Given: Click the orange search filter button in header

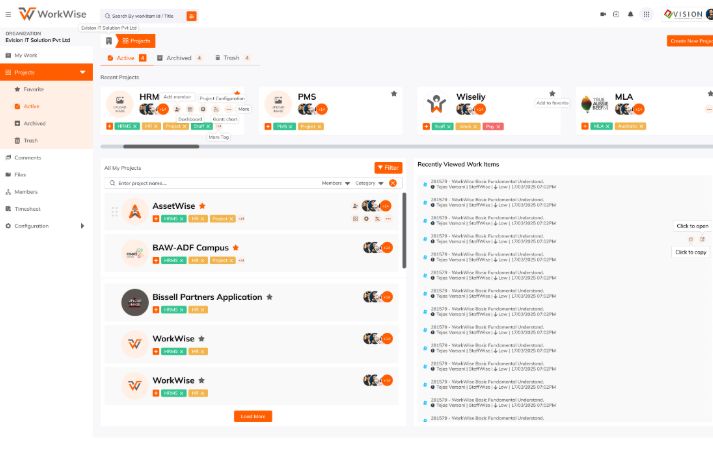Looking at the screenshot, I should point(191,16).
